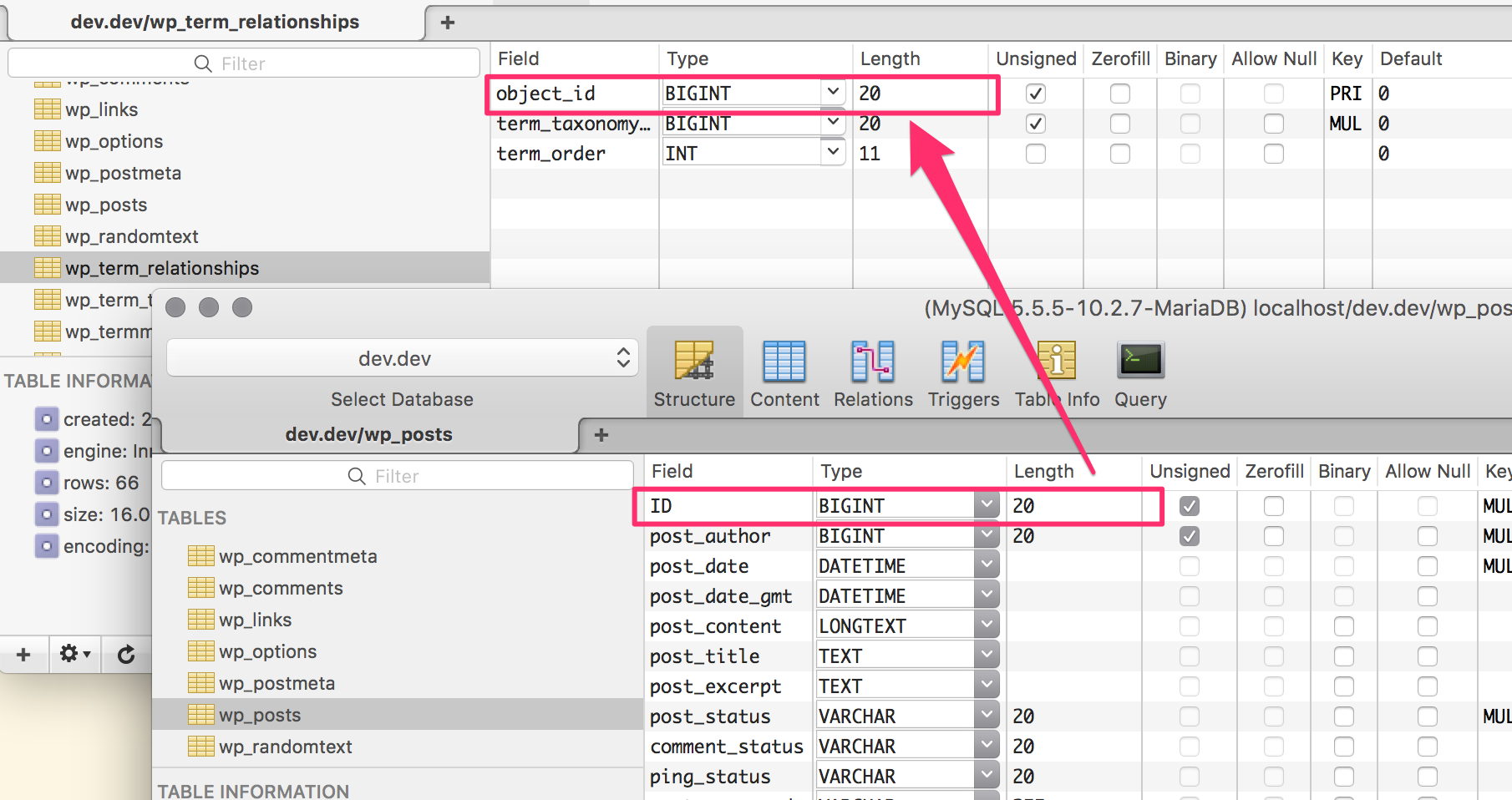The image size is (1512, 800).
Task: Focus the Filter field in back window
Action: pyautogui.click(x=244, y=63)
